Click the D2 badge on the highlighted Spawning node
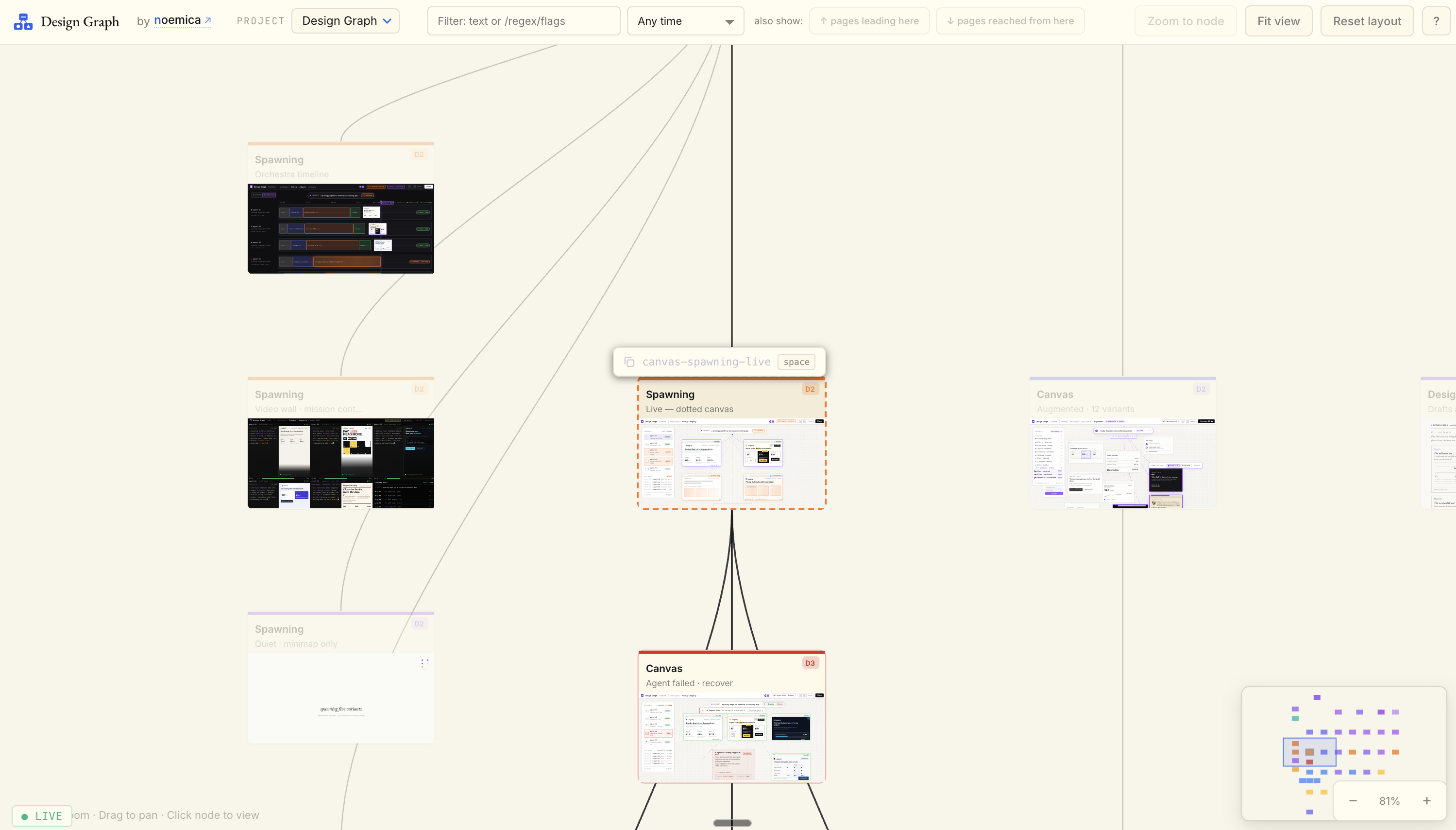This screenshot has width=1456, height=830. point(810,388)
